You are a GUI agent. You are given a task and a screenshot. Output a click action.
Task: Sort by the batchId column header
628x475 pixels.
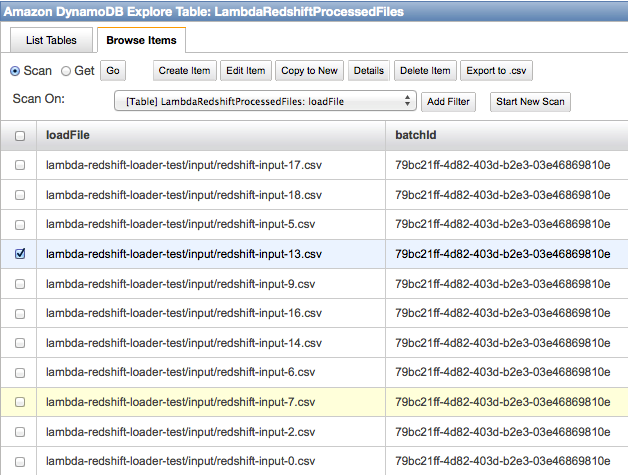point(507,135)
